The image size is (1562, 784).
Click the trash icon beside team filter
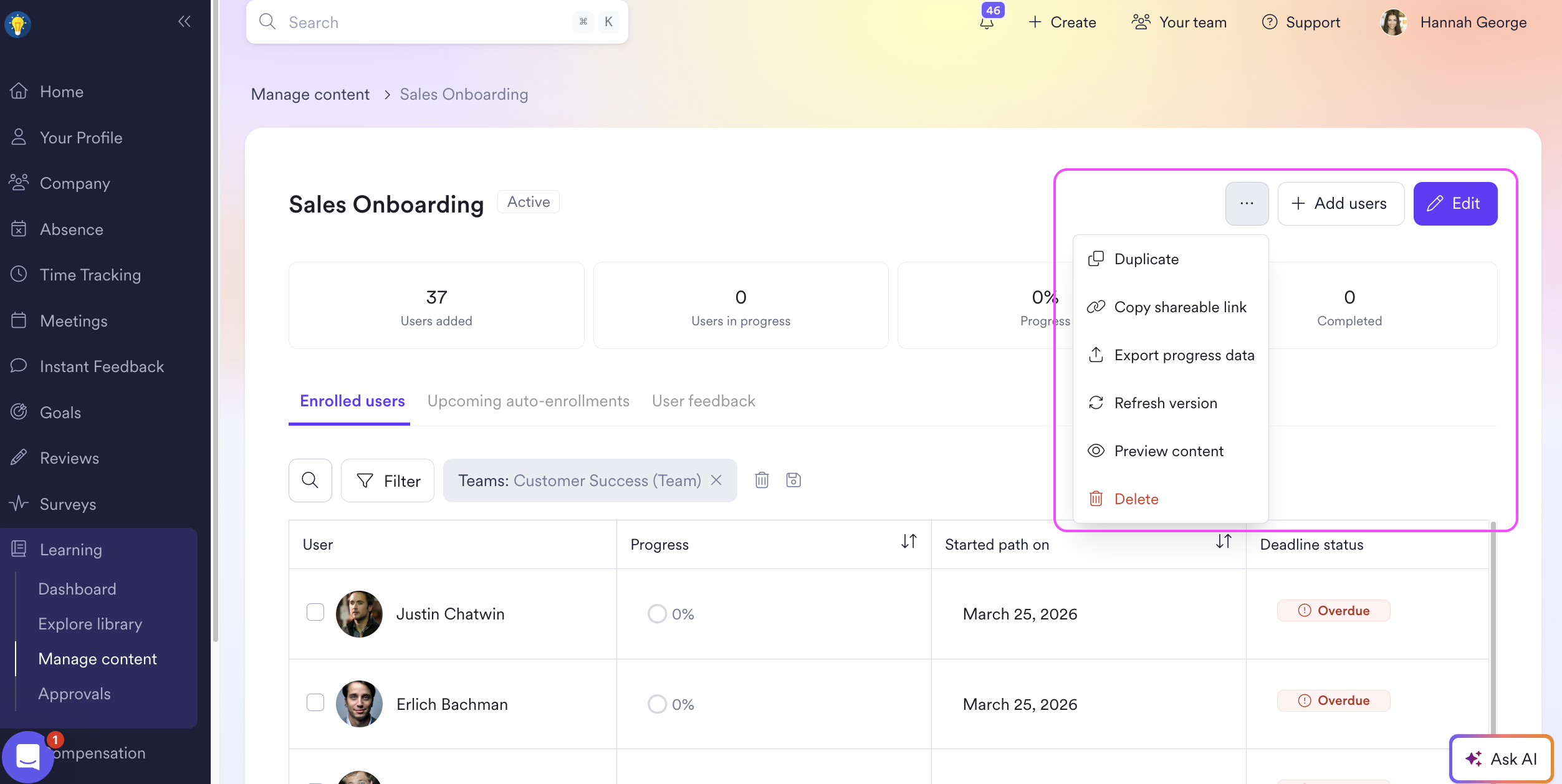coord(762,480)
